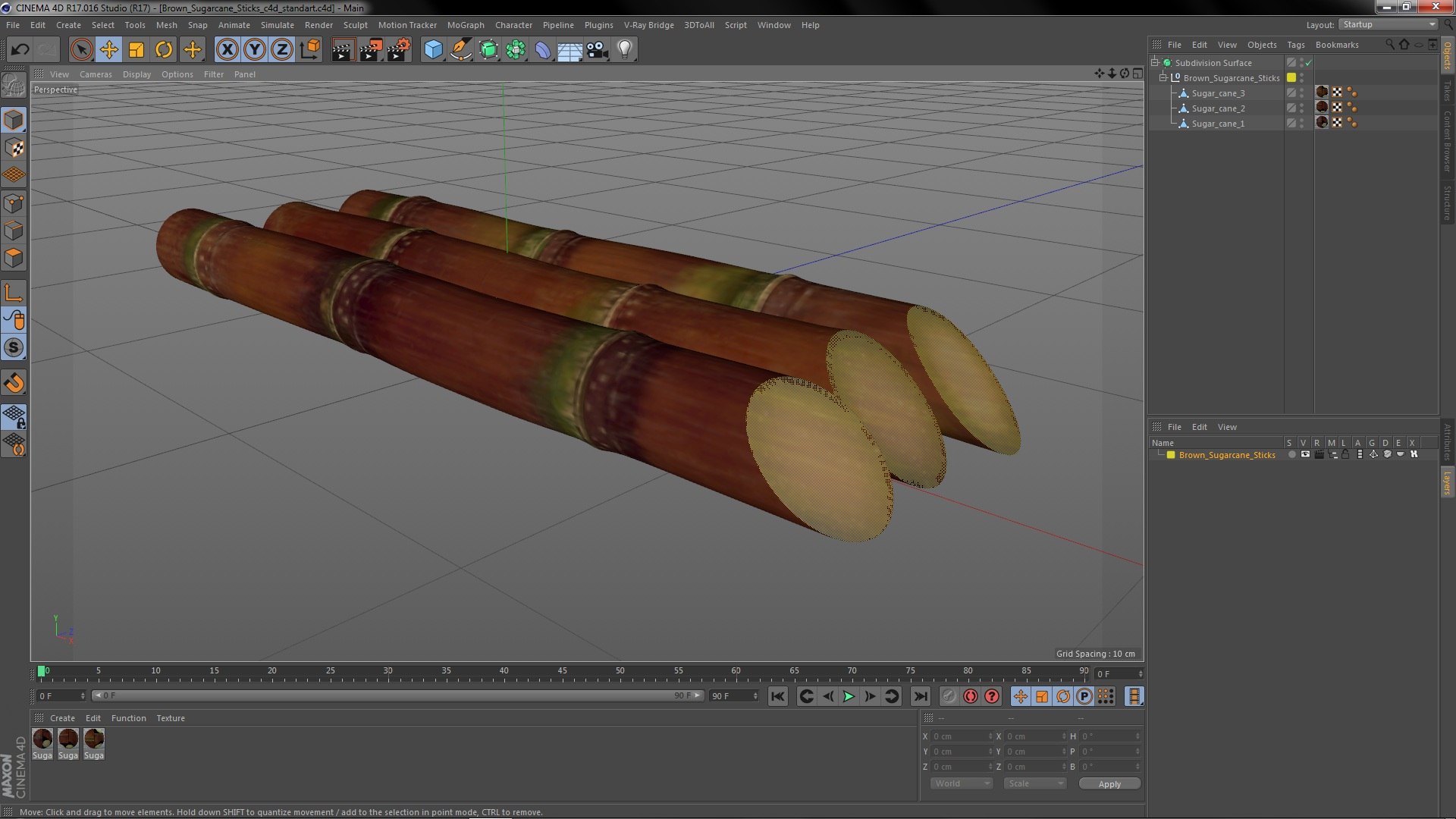Toggle Autokeying button

pos(971,696)
